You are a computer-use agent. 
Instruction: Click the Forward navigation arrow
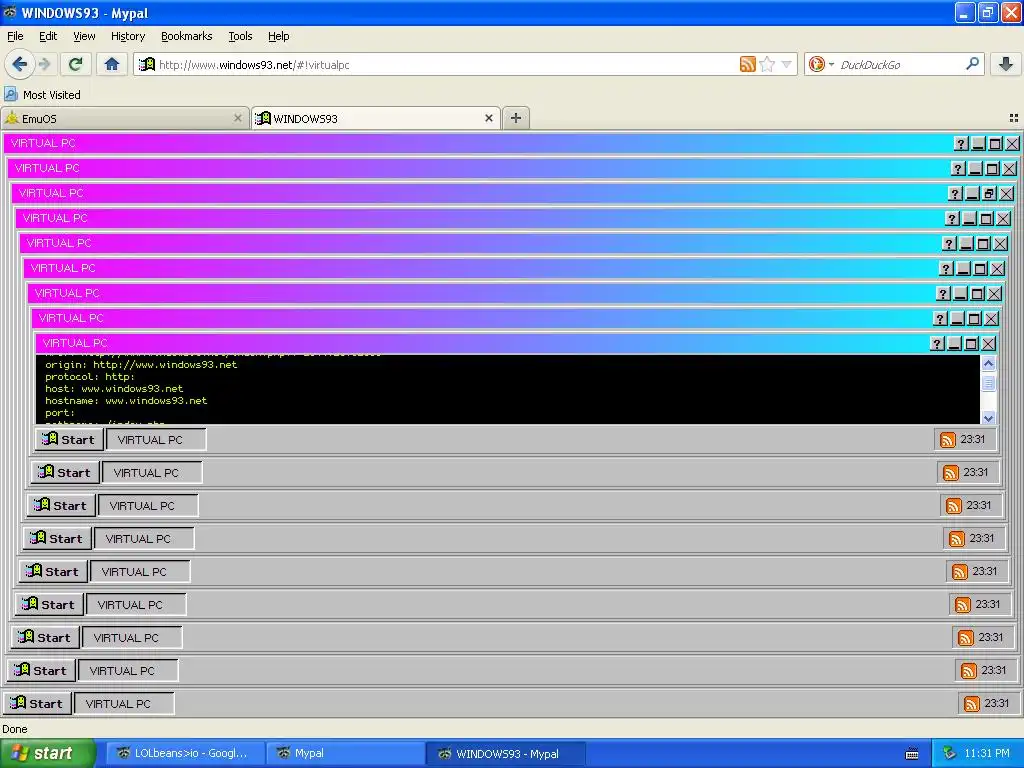(44, 64)
